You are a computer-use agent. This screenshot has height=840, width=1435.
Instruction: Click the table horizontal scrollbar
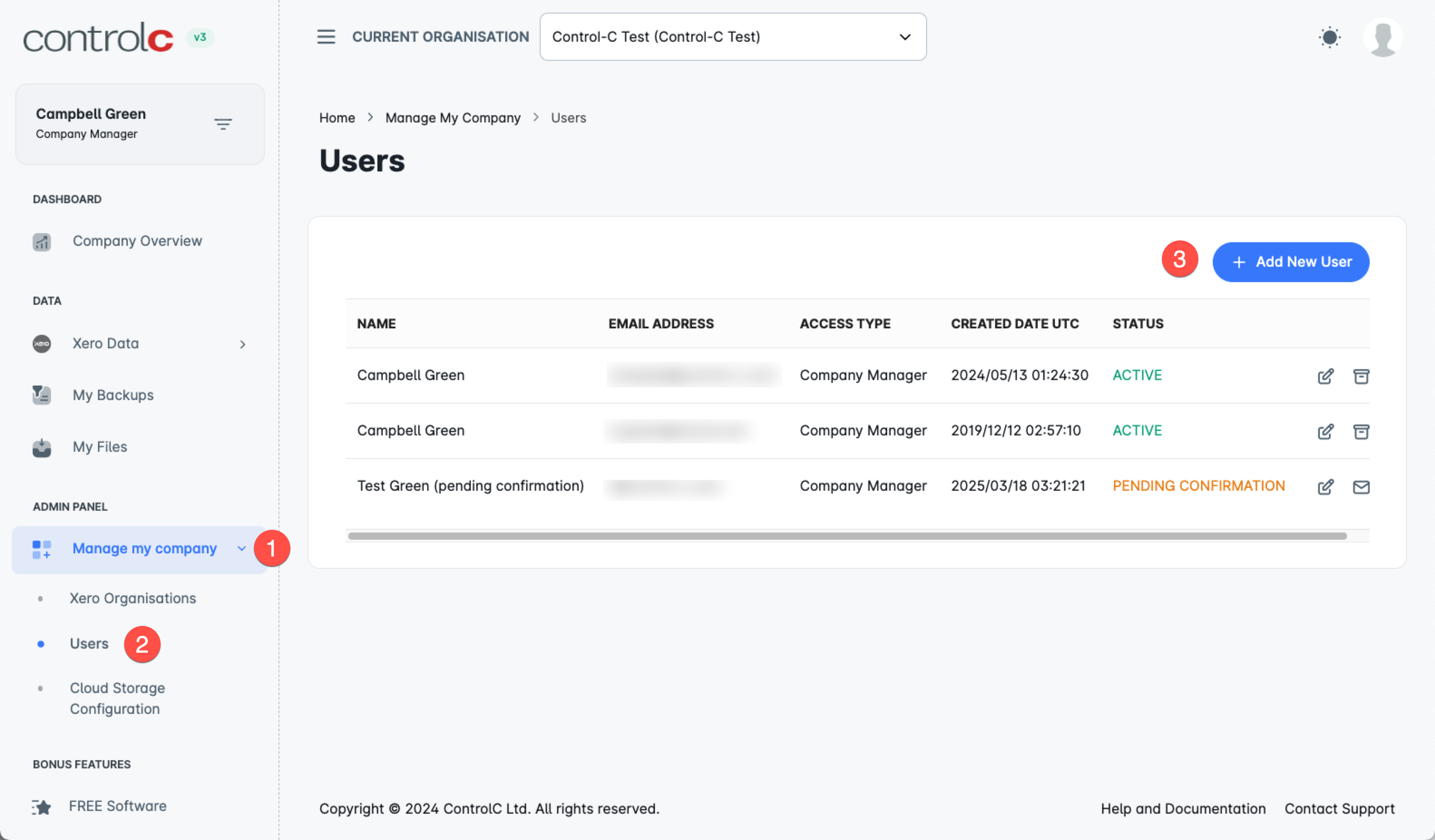pyautogui.click(x=847, y=536)
